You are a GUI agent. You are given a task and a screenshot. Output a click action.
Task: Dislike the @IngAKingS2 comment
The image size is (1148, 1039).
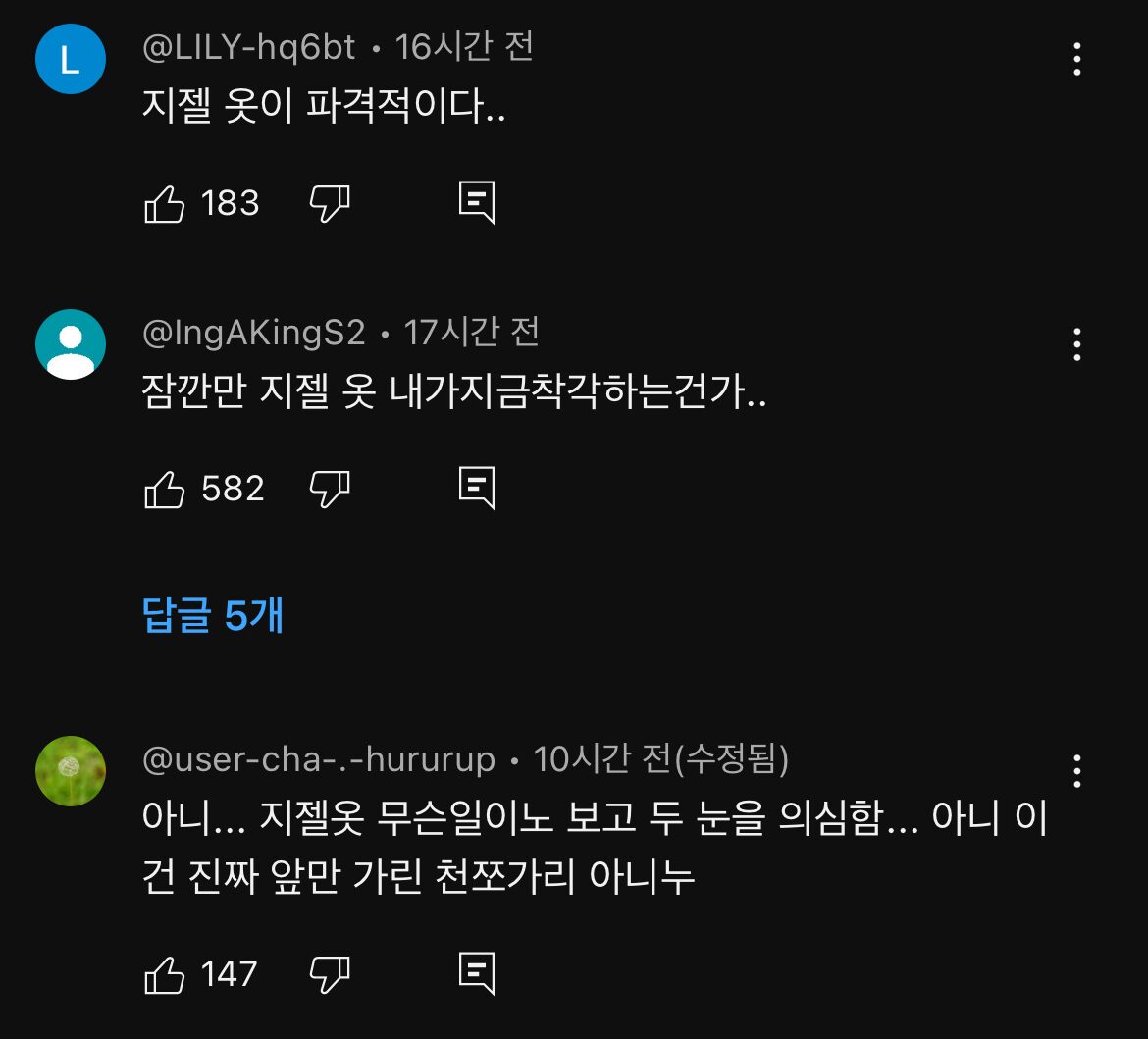click(330, 488)
